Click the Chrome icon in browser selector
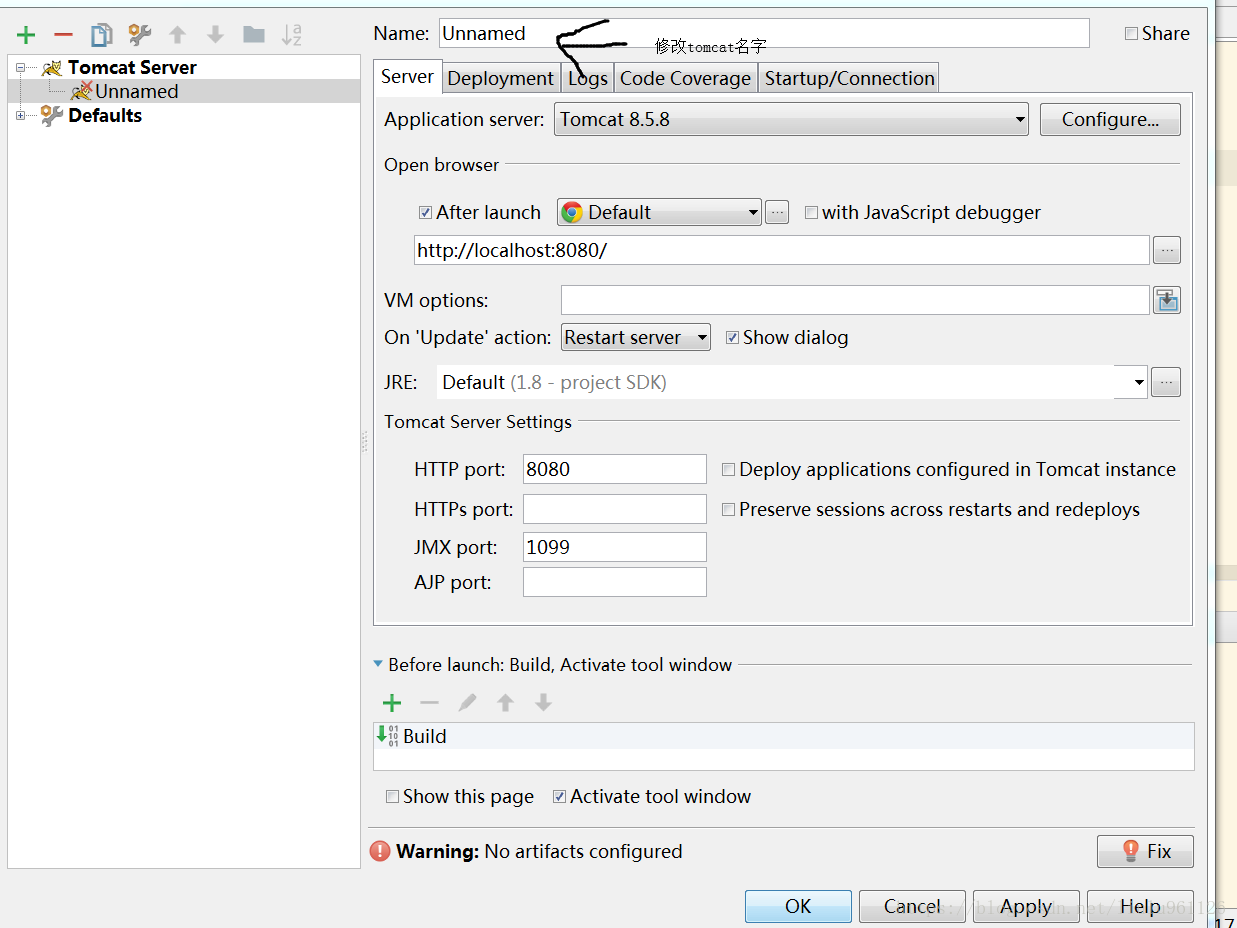 click(x=572, y=212)
